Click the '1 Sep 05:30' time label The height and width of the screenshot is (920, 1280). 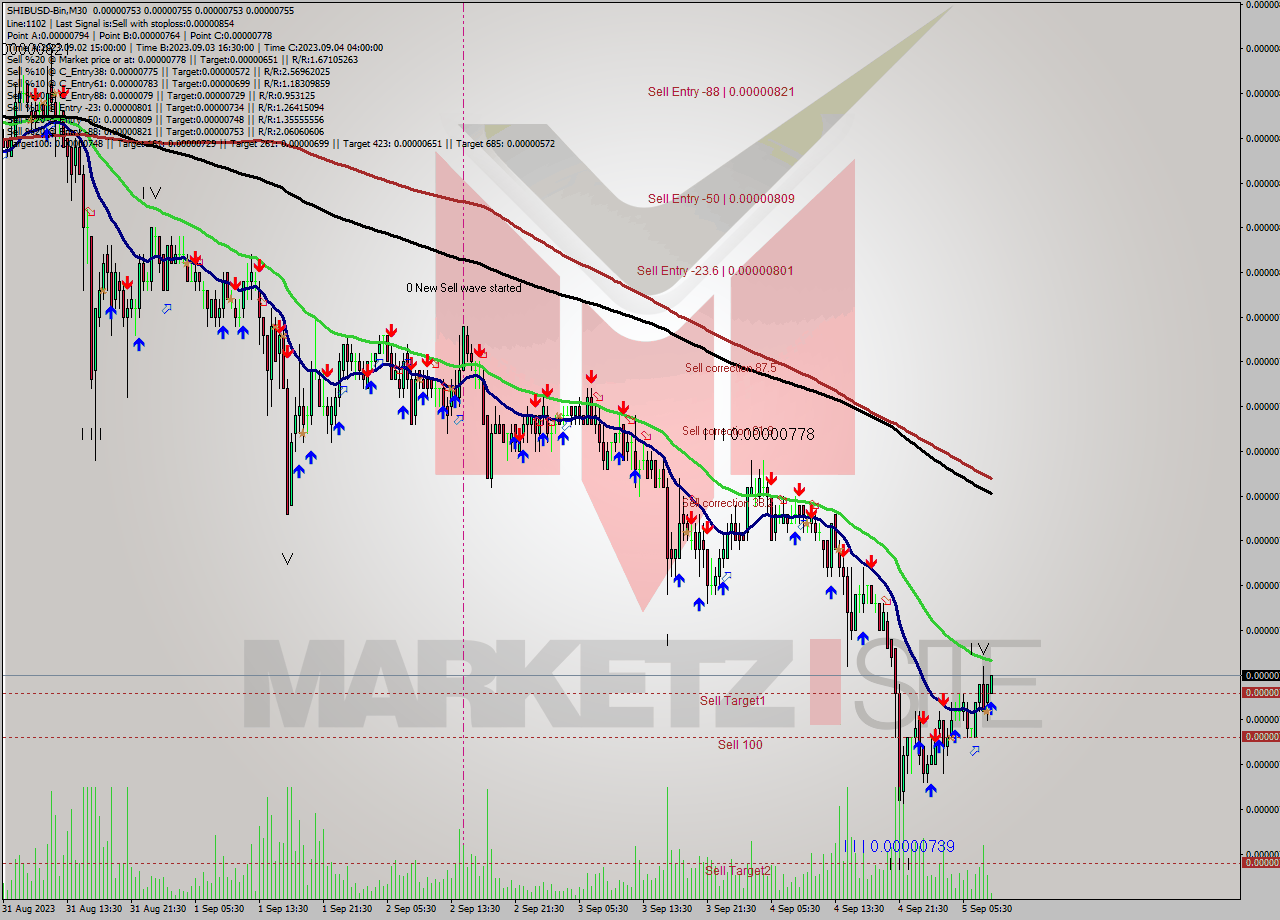221,909
